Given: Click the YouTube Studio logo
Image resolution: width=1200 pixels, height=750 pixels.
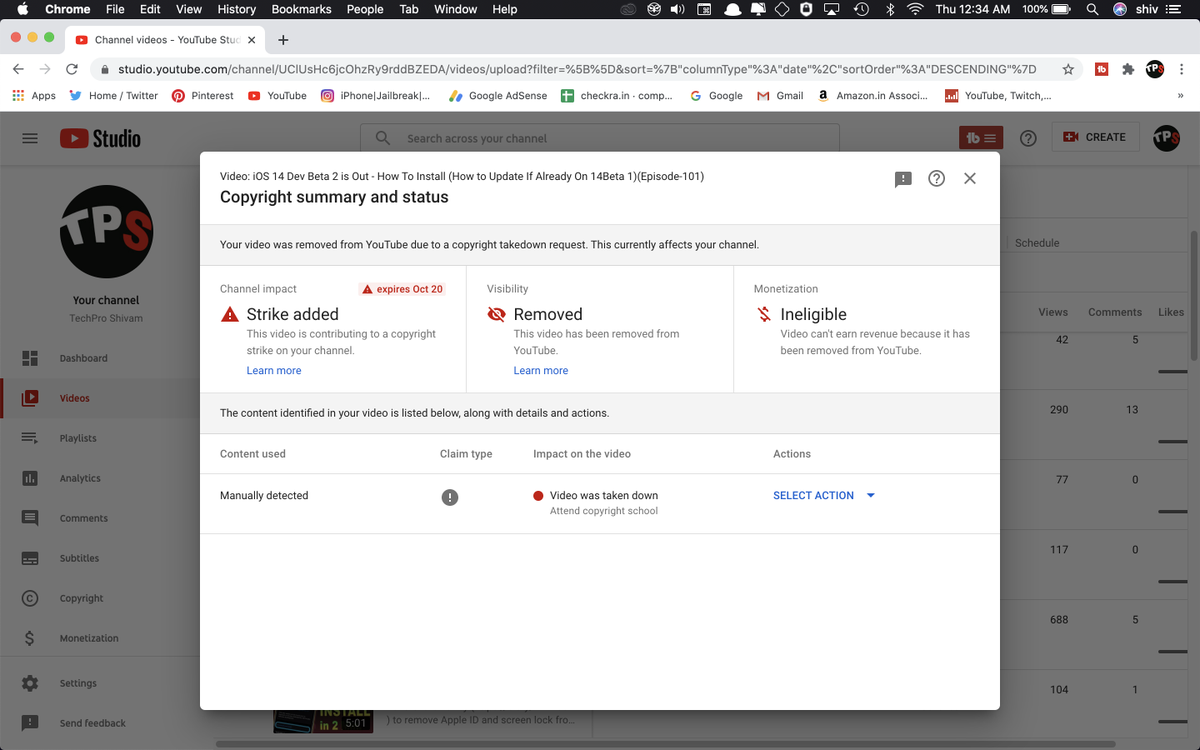Looking at the screenshot, I should pyautogui.click(x=100, y=138).
